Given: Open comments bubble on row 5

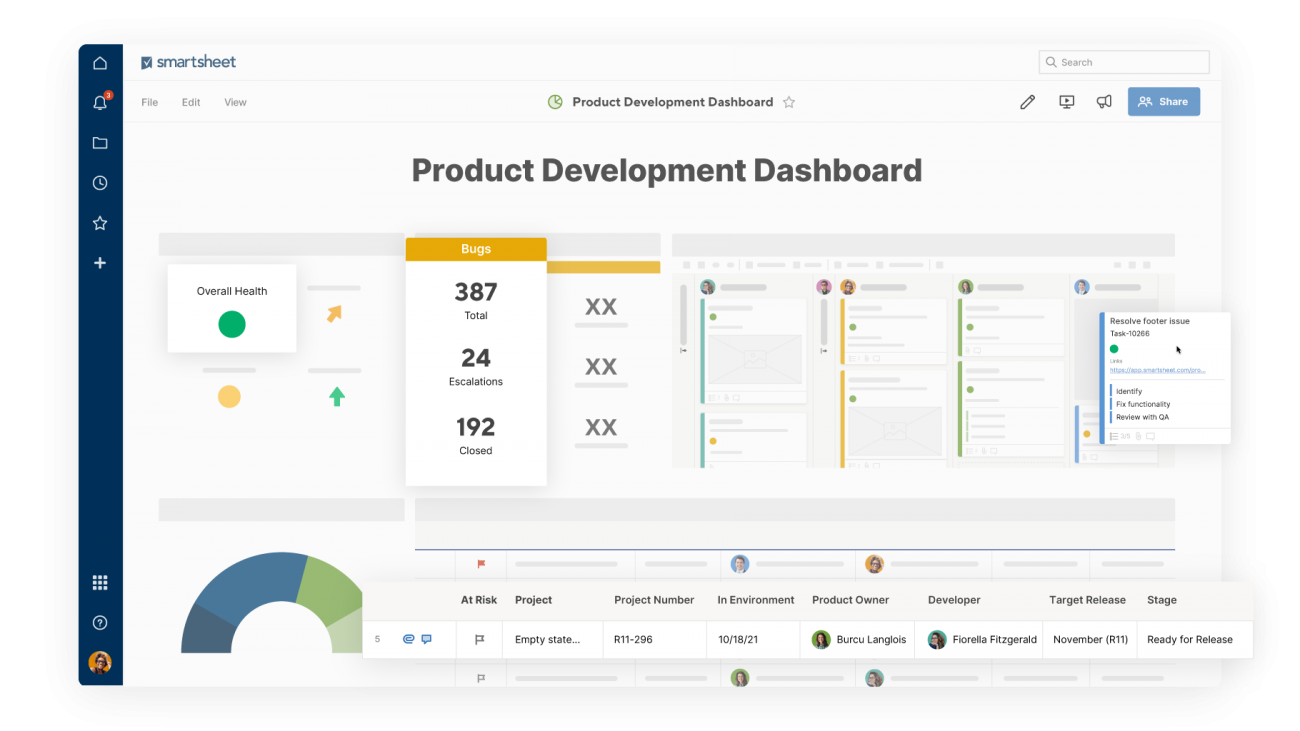Looking at the screenshot, I should point(427,639).
